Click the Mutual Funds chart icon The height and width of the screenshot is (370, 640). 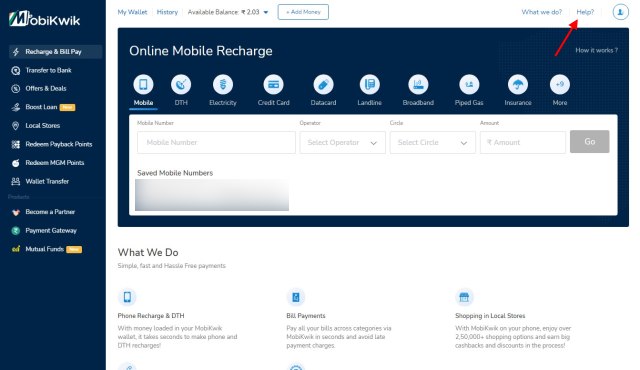pos(16,249)
